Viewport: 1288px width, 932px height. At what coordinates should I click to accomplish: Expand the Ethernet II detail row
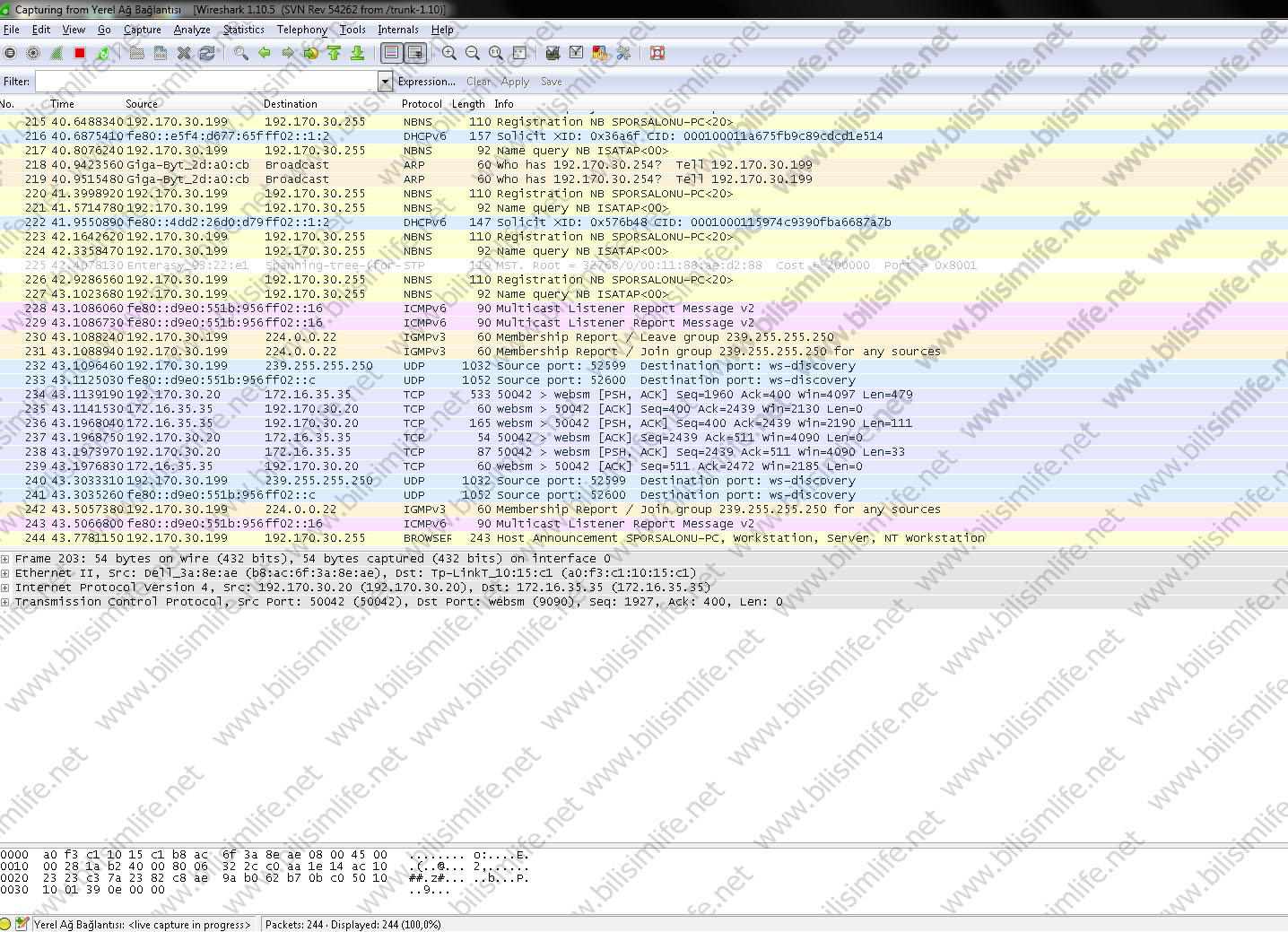point(5,573)
